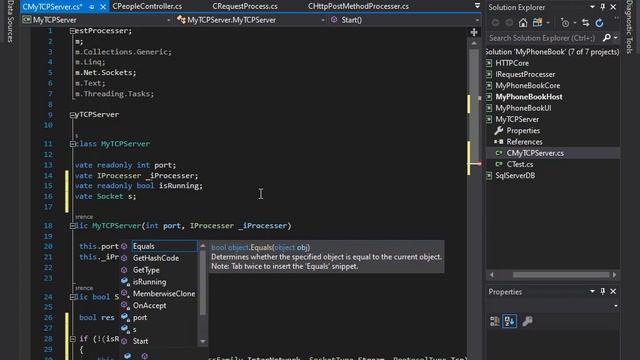Open the MyTCPServer.MyTCPServer type dropdown
The height and width of the screenshot is (360, 640).
323,20
